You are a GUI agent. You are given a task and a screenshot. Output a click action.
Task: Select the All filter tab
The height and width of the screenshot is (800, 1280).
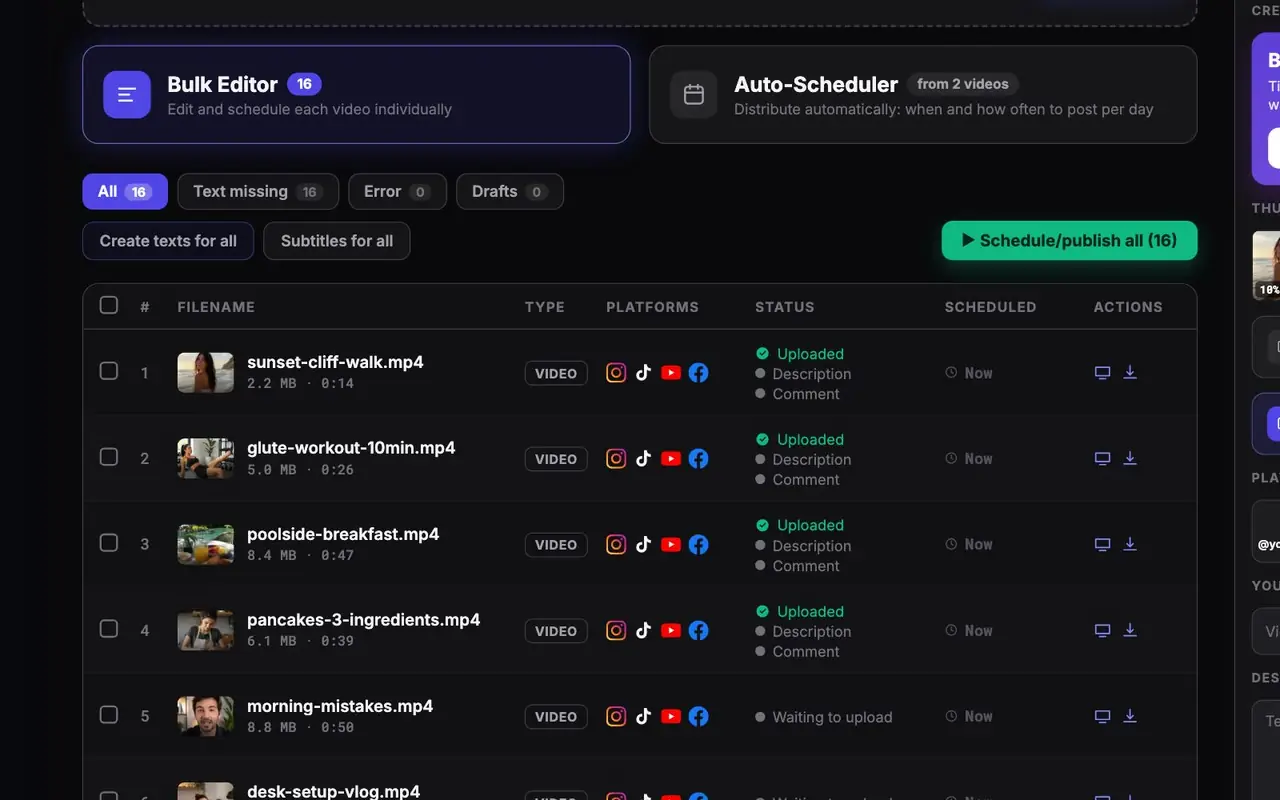125,191
